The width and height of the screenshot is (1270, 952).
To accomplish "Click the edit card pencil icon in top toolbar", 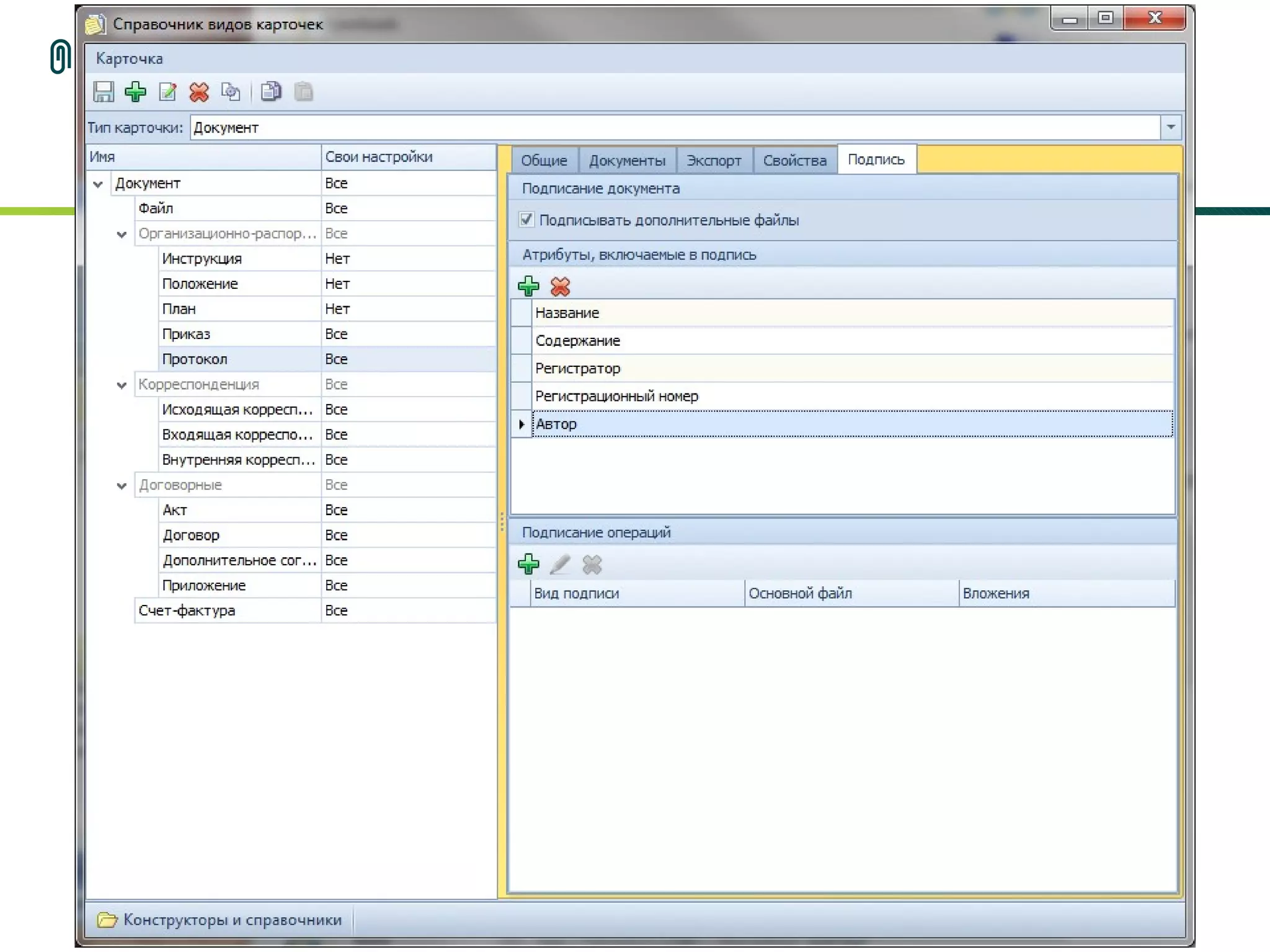I will coord(167,92).
